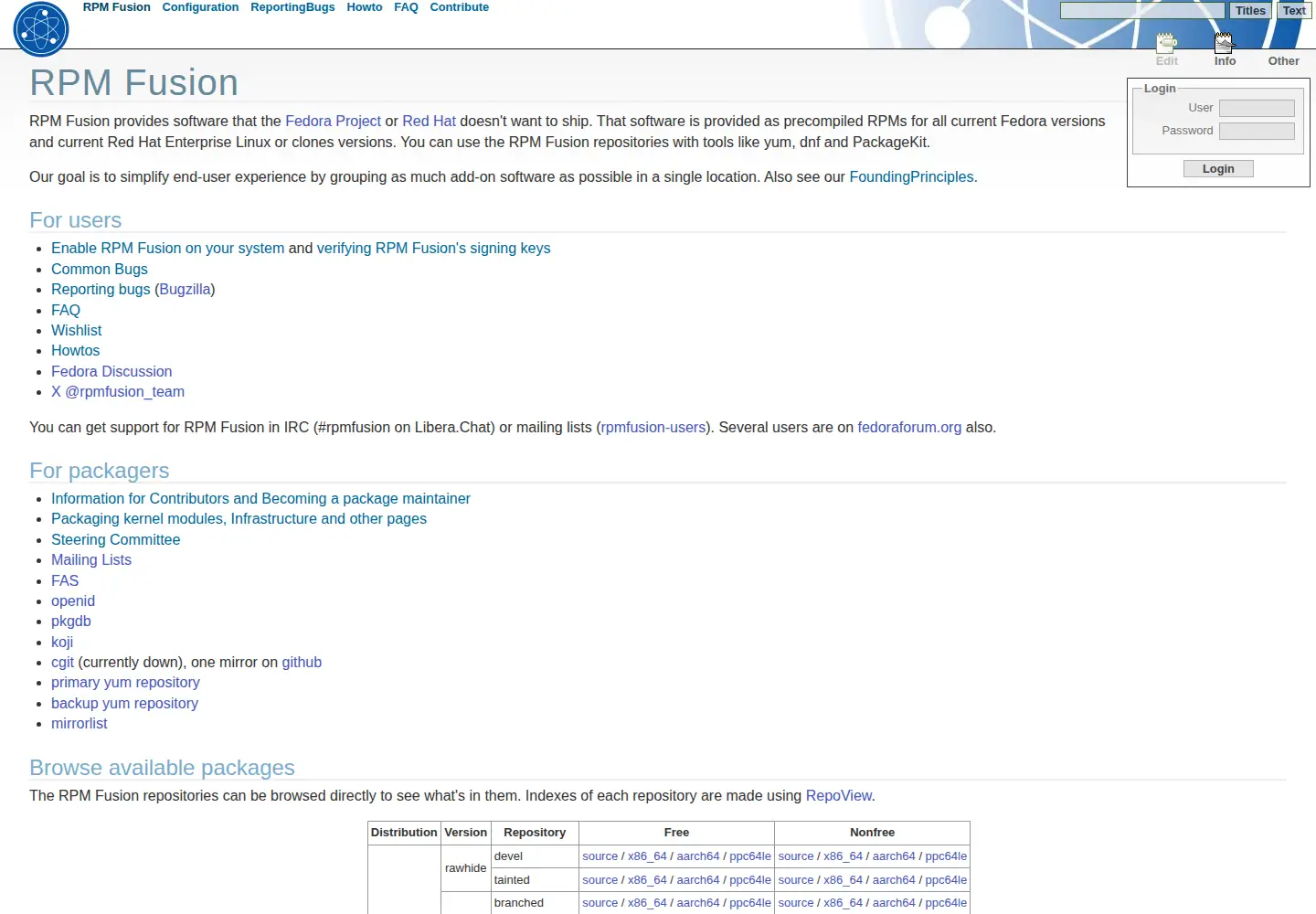Follow the Red Hat link
The height and width of the screenshot is (914, 1316).
tap(429, 121)
